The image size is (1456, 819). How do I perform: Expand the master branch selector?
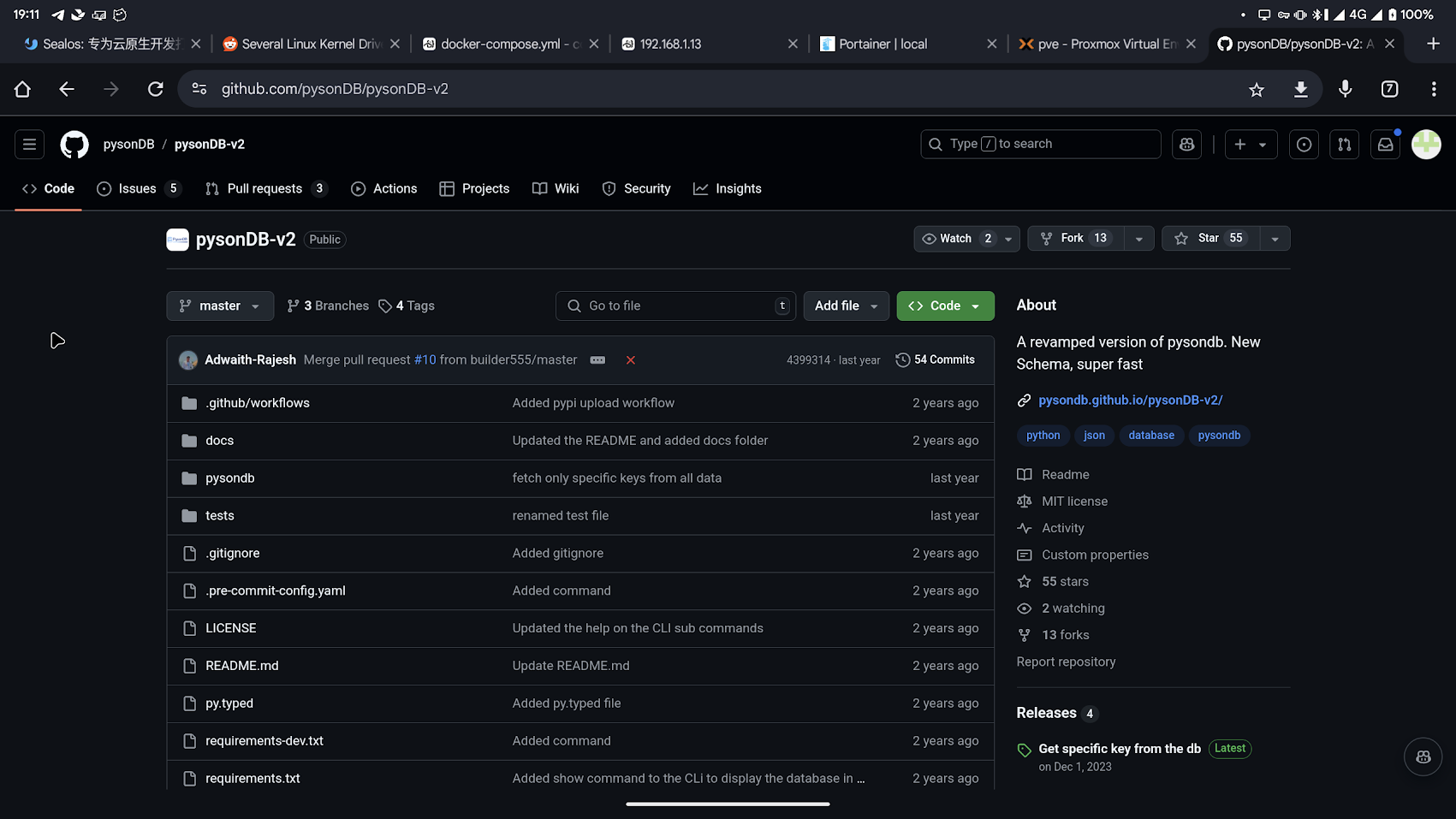(x=219, y=306)
